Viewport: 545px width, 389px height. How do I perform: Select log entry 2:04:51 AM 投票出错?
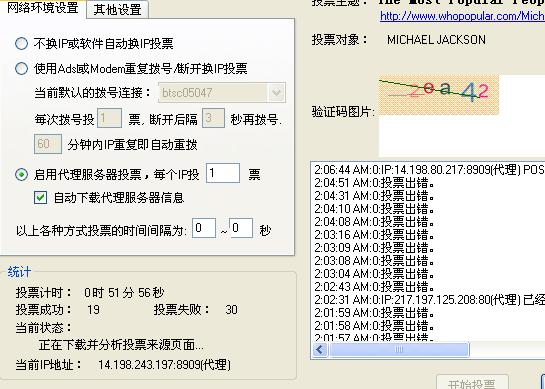point(374,183)
